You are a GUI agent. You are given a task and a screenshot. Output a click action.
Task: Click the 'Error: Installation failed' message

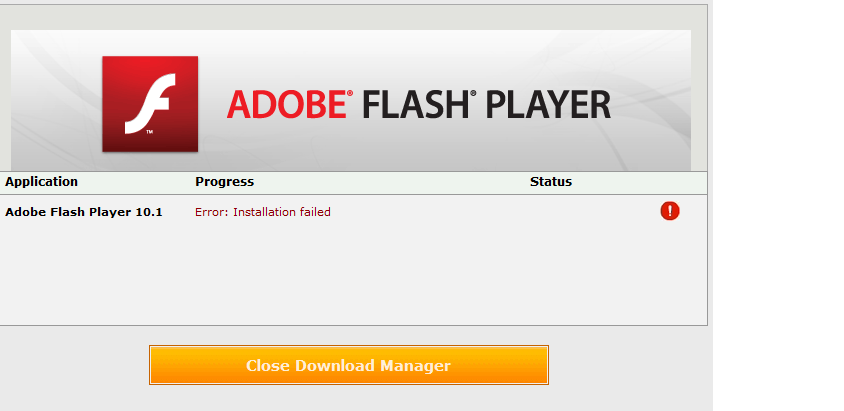[262, 212]
